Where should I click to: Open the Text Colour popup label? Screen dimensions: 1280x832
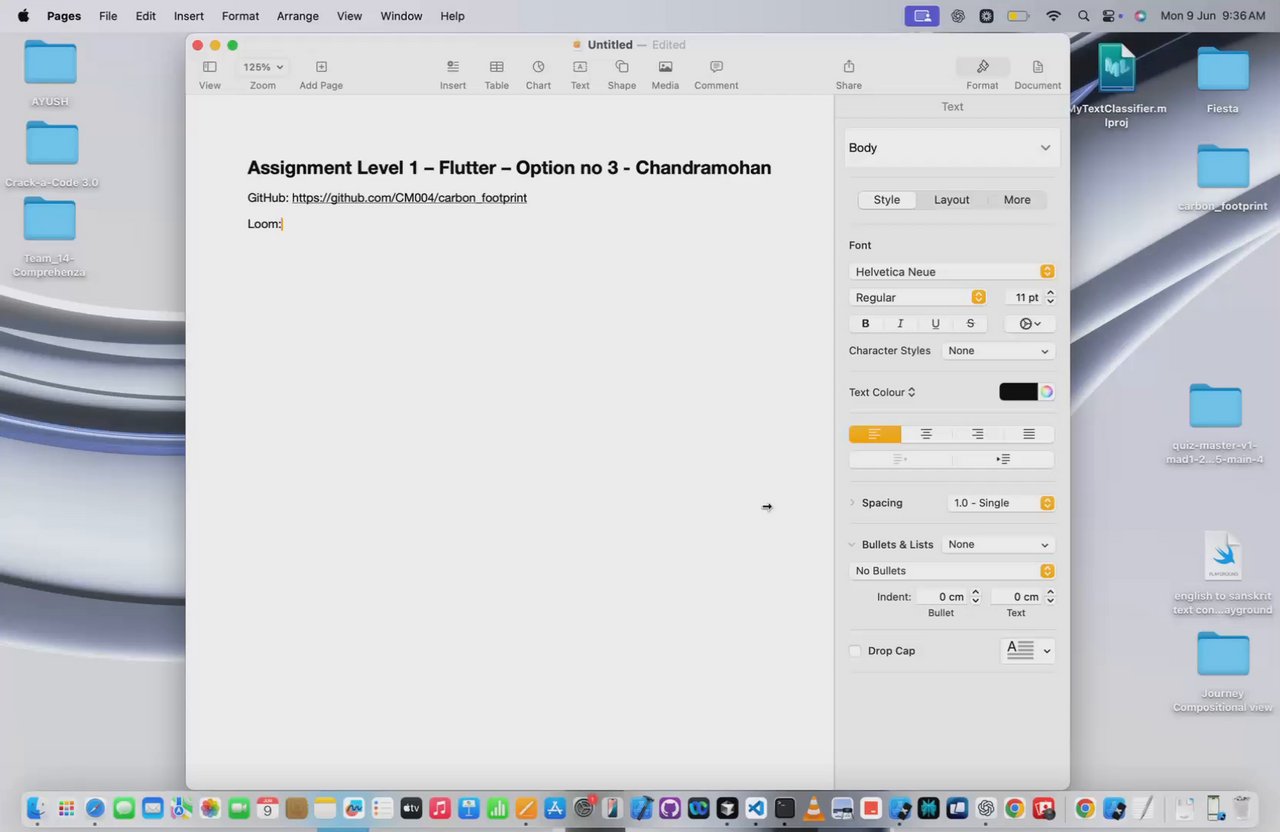point(882,393)
